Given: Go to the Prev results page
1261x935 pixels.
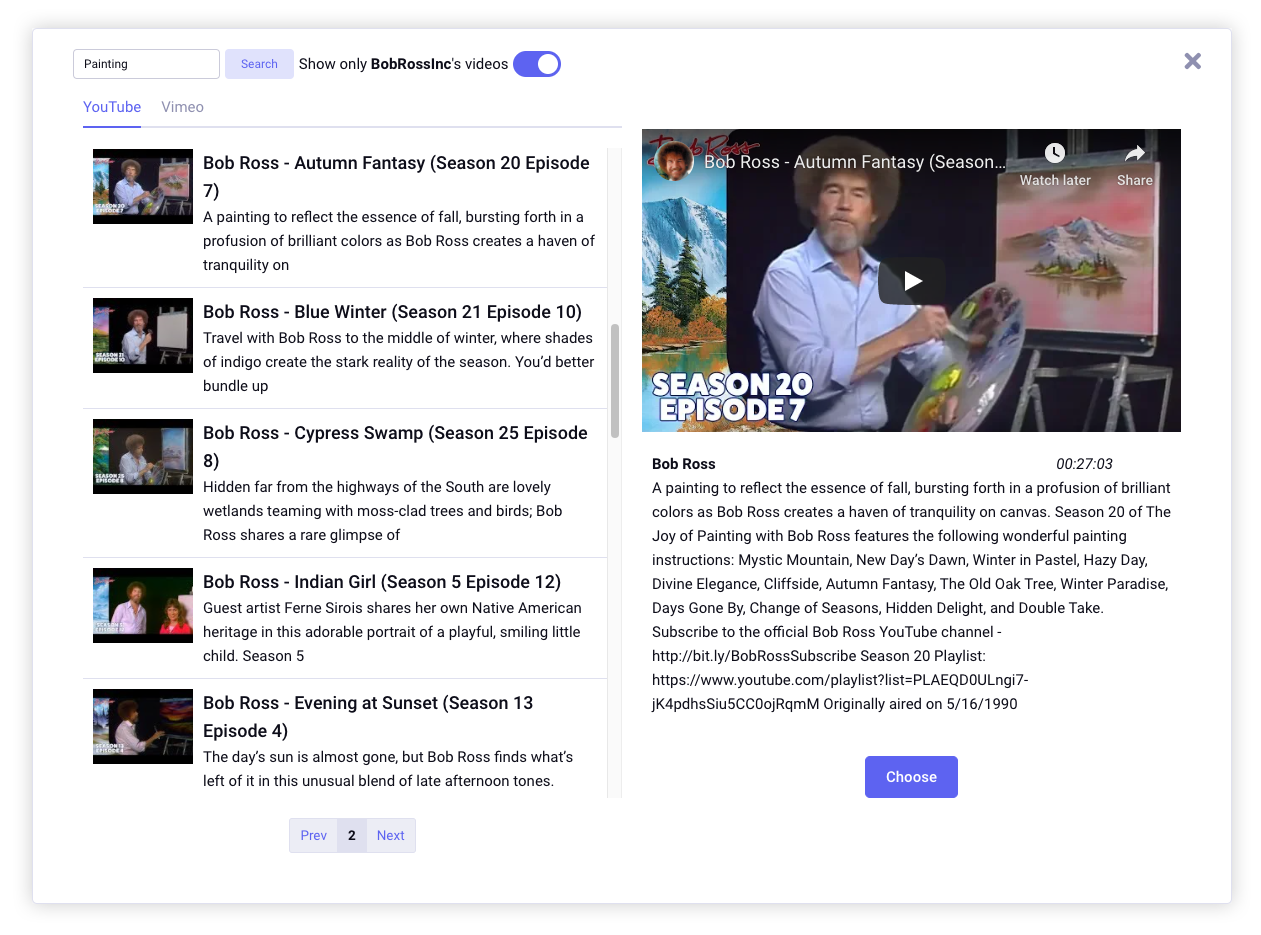Looking at the screenshot, I should pos(313,836).
